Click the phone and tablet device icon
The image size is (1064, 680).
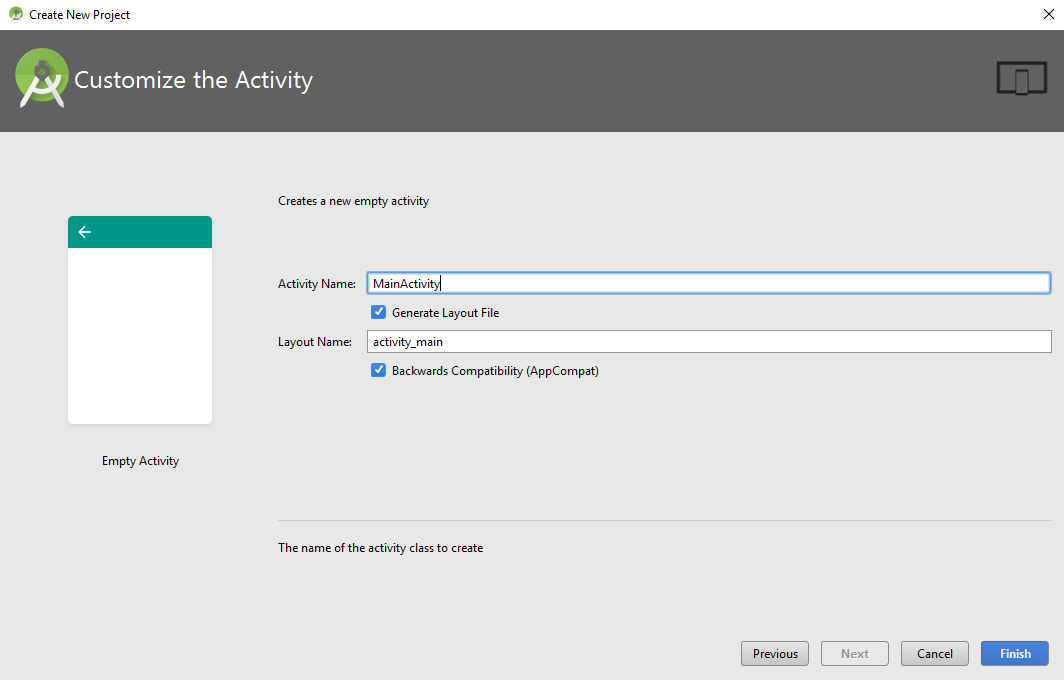pos(1021,78)
